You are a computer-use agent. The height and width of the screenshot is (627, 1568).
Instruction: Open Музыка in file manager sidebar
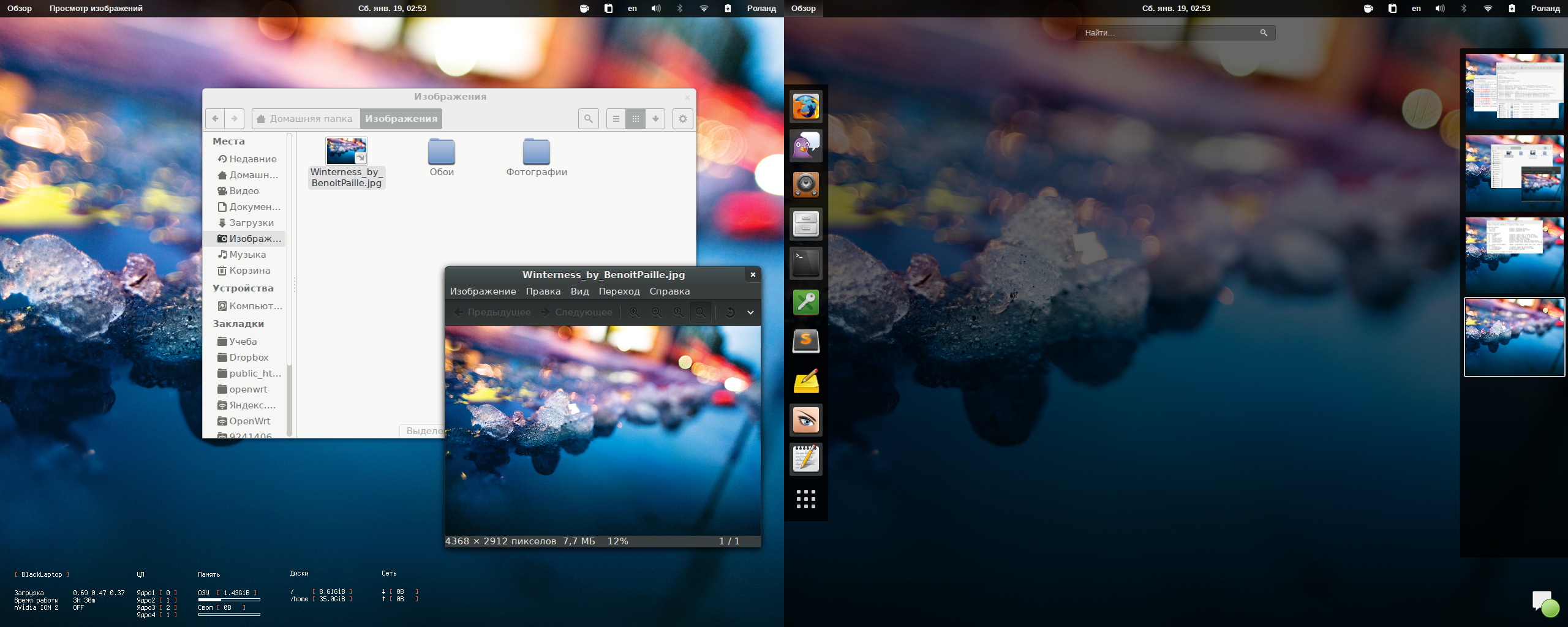tap(242, 255)
